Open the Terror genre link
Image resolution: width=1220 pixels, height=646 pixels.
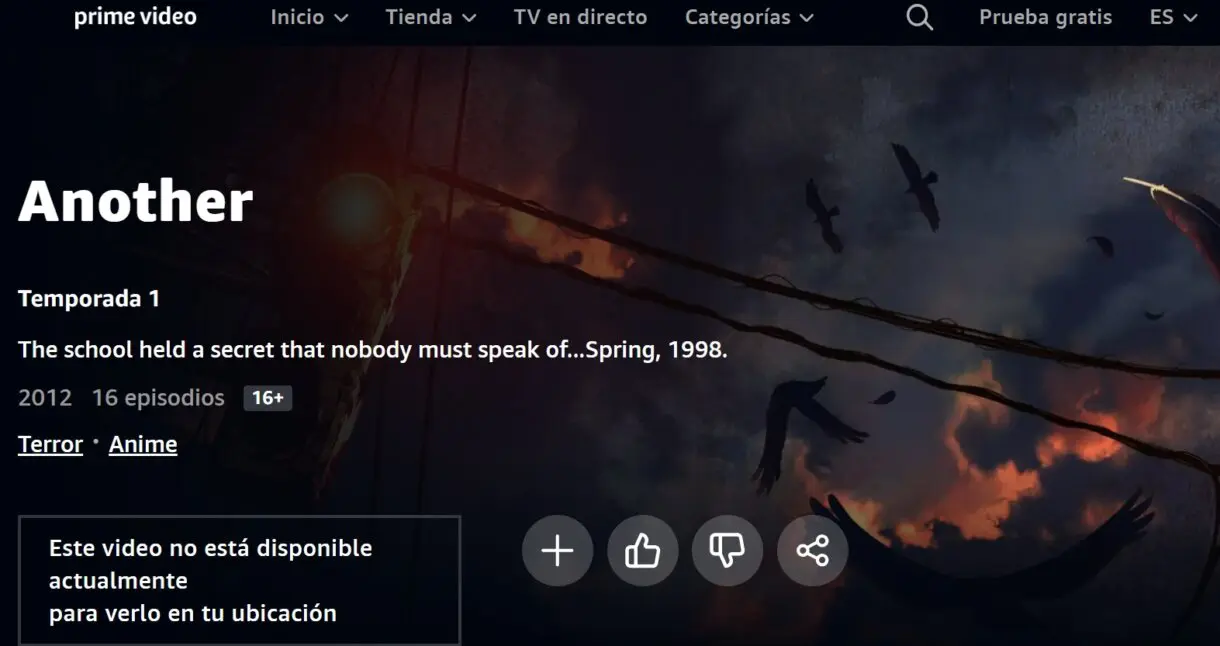pyautogui.click(x=50, y=445)
